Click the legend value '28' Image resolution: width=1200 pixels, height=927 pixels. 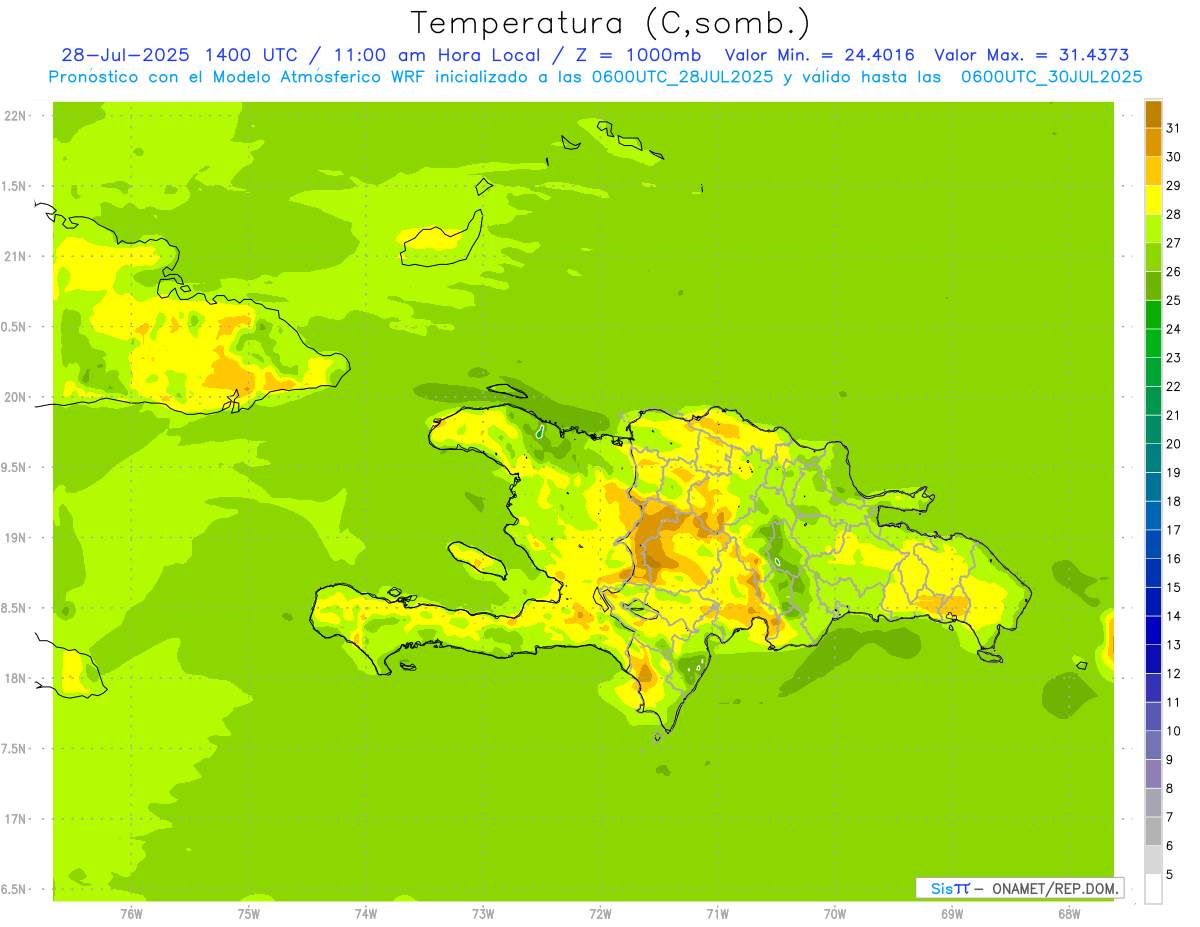(x=1173, y=214)
